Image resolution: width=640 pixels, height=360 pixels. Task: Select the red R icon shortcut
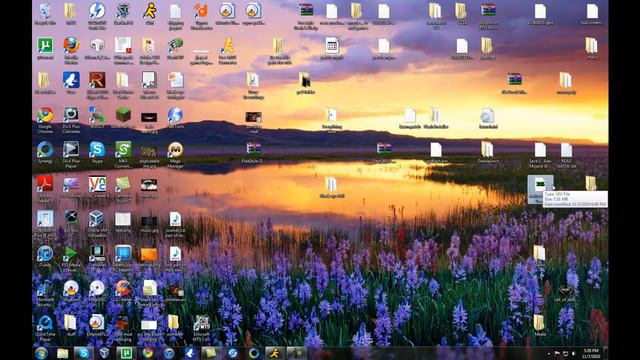[x=97, y=85]
